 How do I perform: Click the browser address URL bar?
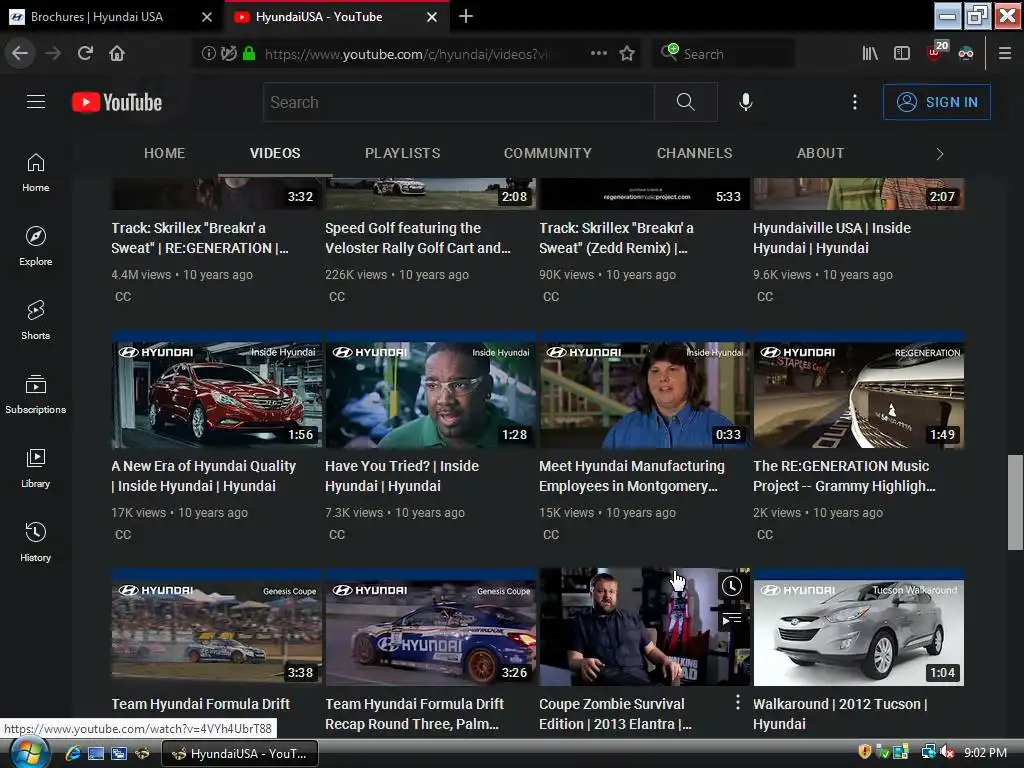(408, 54)
